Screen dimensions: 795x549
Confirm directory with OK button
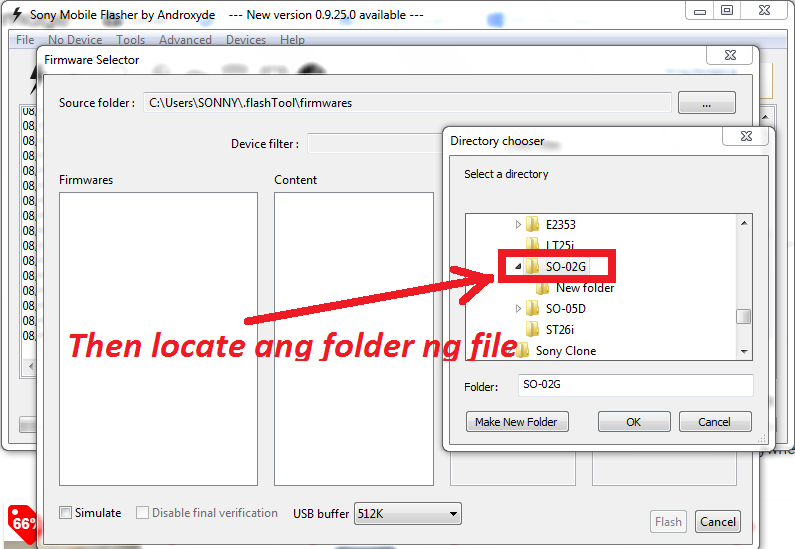point(634,422)
